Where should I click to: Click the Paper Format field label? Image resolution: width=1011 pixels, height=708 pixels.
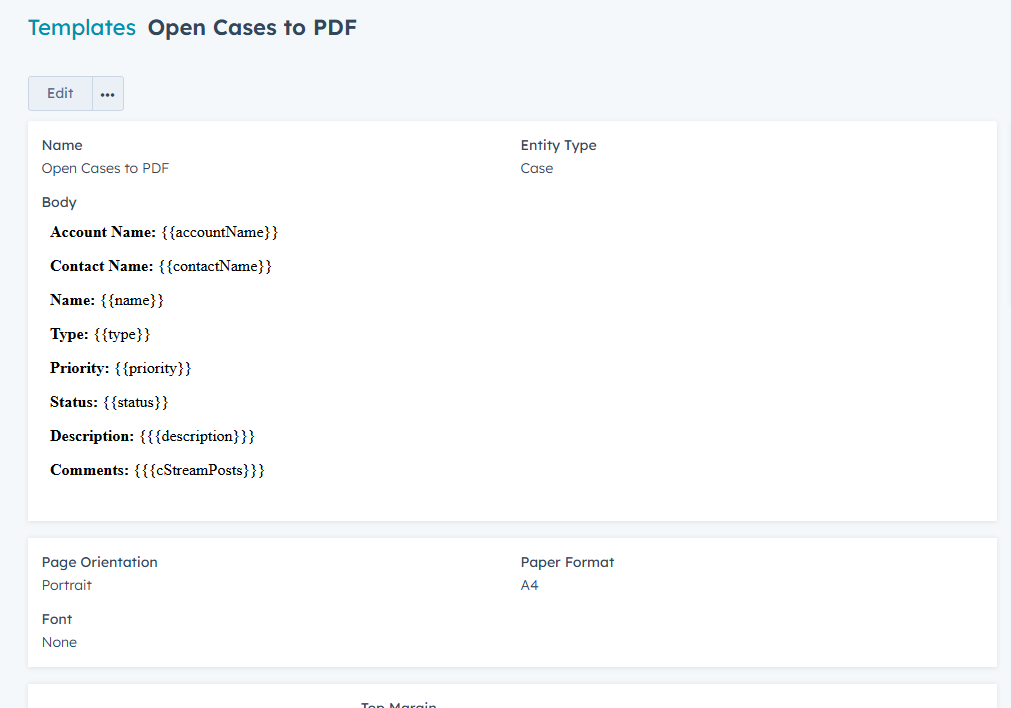tap(567, 562)
